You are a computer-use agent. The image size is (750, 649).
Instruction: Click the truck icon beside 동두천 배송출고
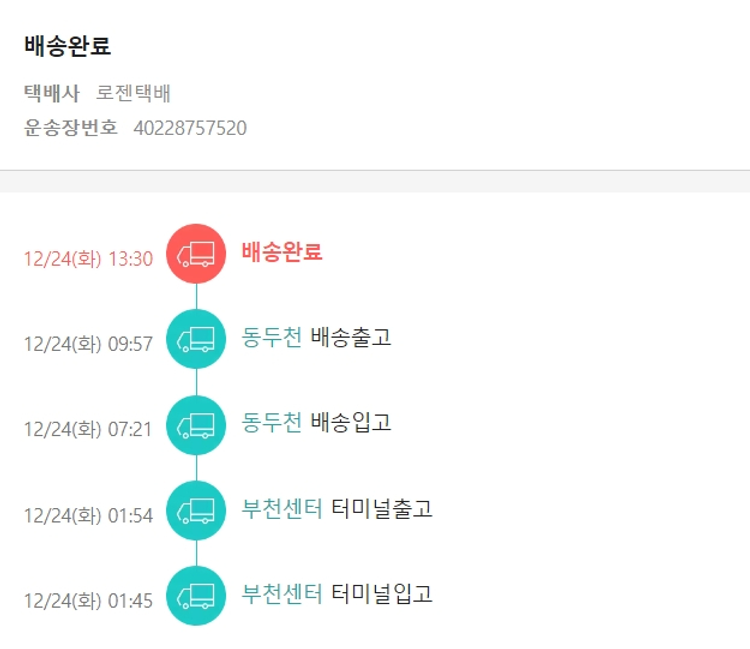(x=196, y=340)
